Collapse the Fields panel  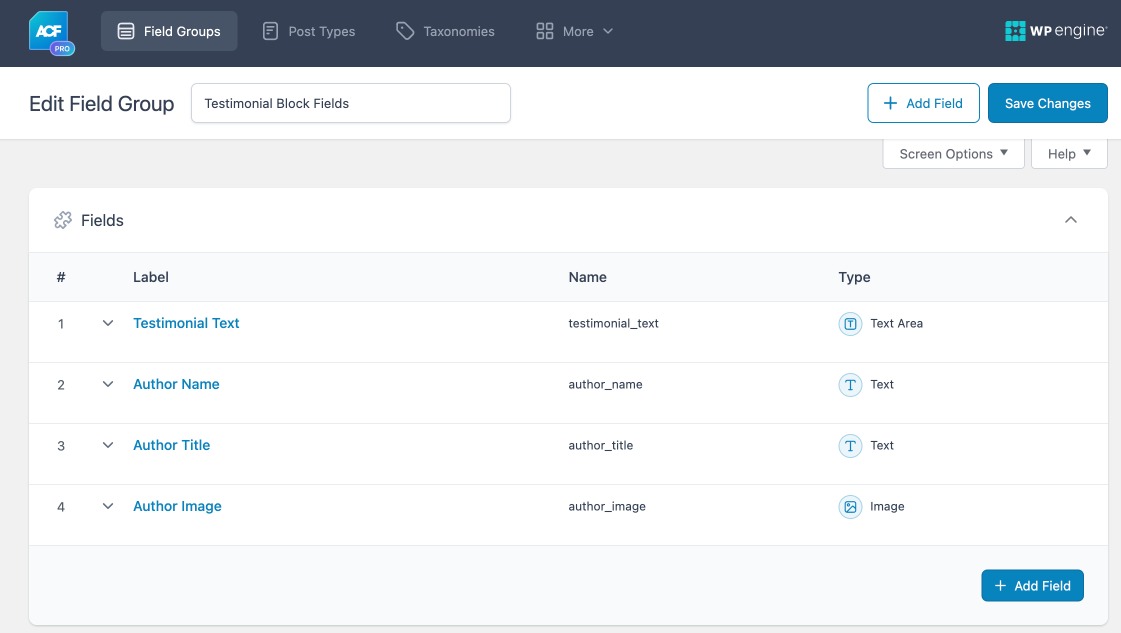(1070, 220)
